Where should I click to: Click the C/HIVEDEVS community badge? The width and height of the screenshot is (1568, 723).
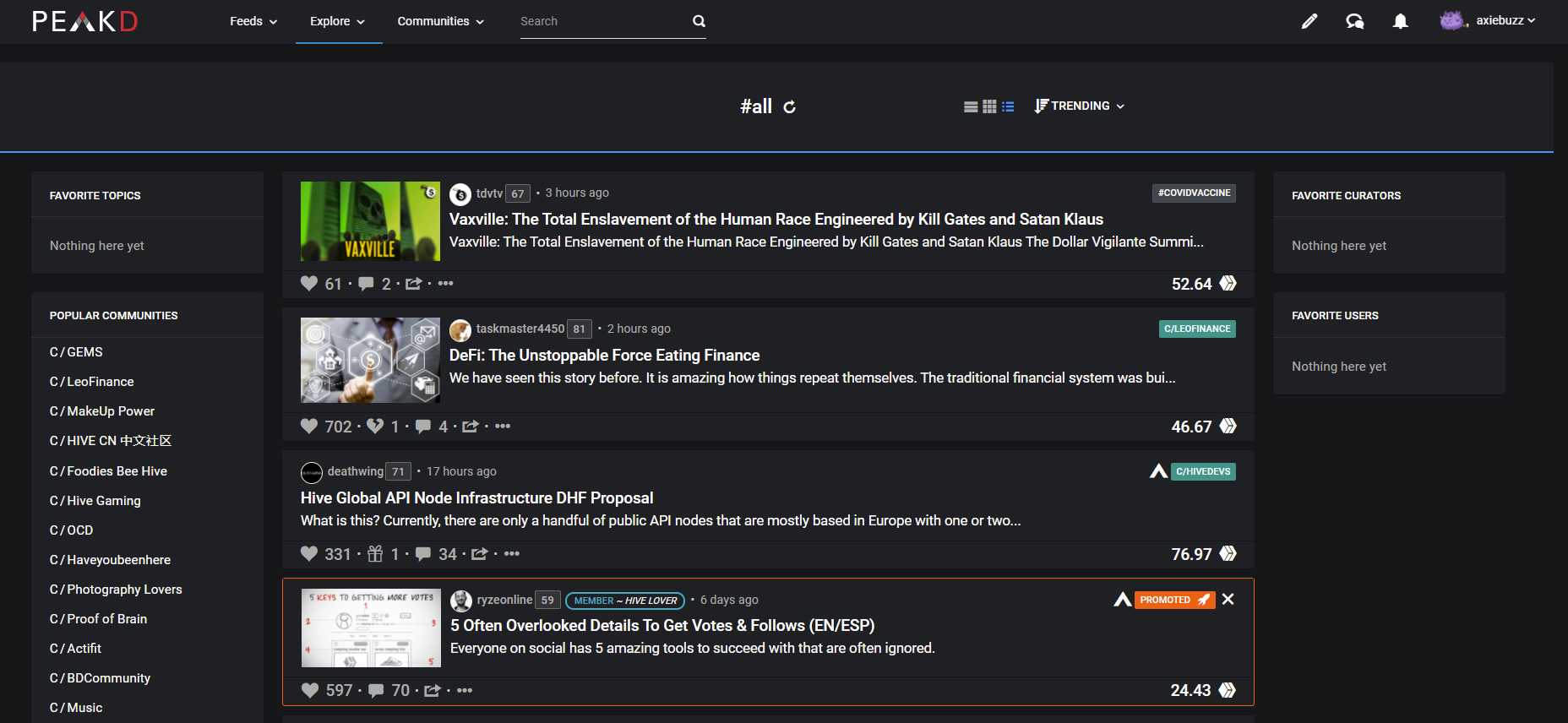1203,471
